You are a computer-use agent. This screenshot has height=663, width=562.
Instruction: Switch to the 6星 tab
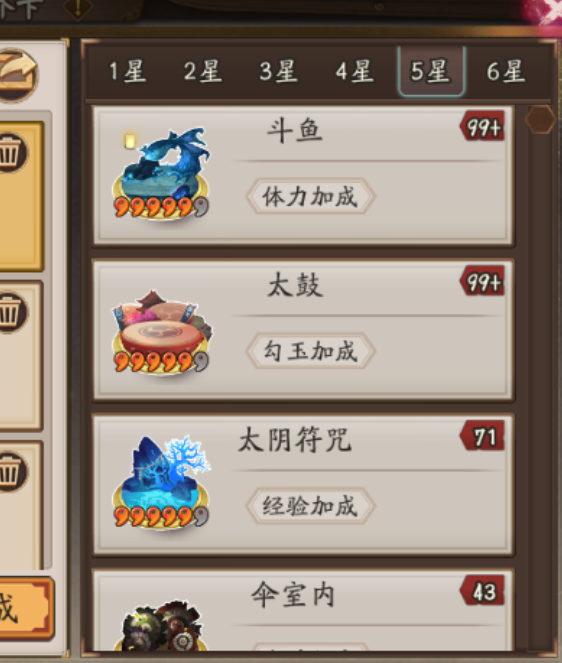(506, 71)
